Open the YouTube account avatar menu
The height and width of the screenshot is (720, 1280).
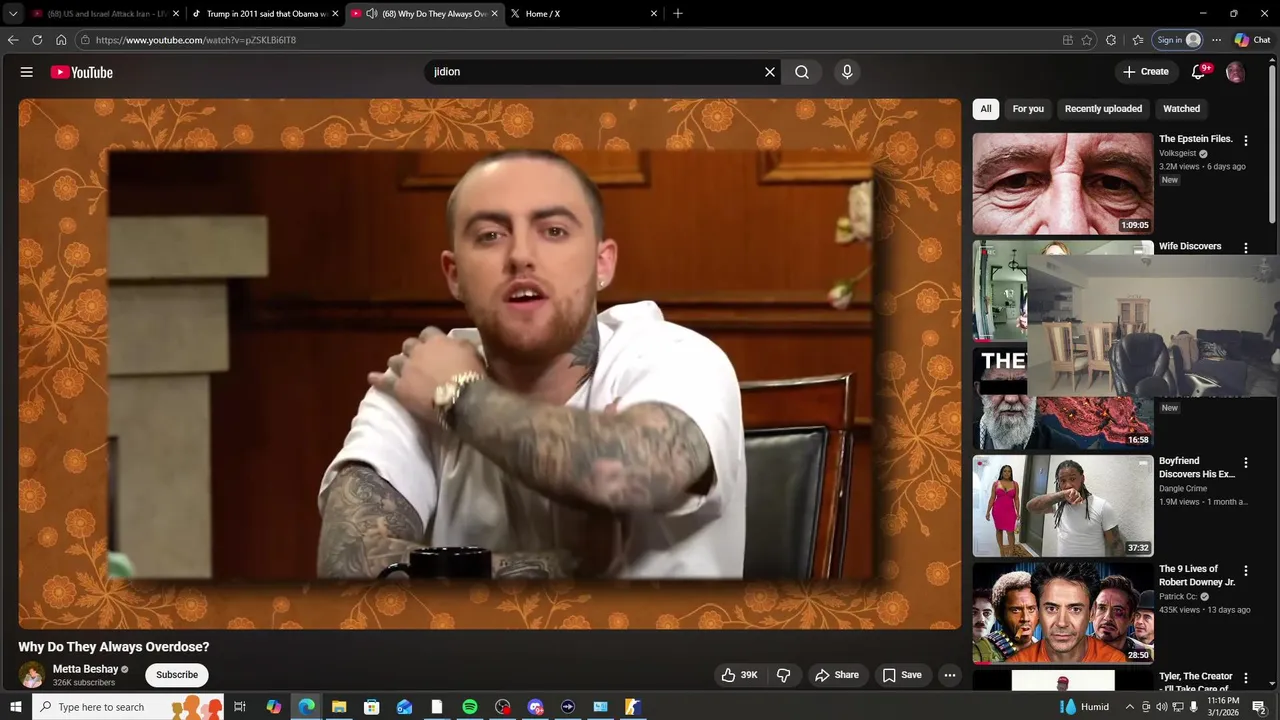1235,72
